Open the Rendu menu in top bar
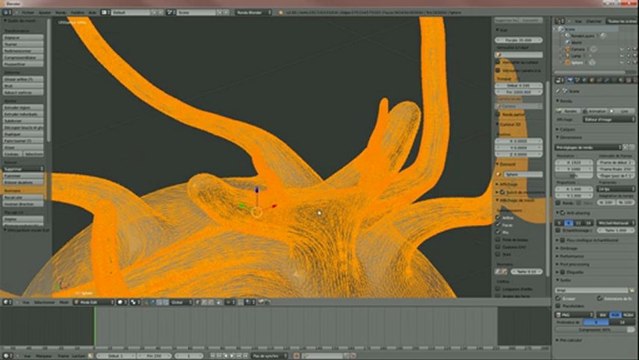The width and height of the screenshot is (639, 360). click(x=60, y=13)
